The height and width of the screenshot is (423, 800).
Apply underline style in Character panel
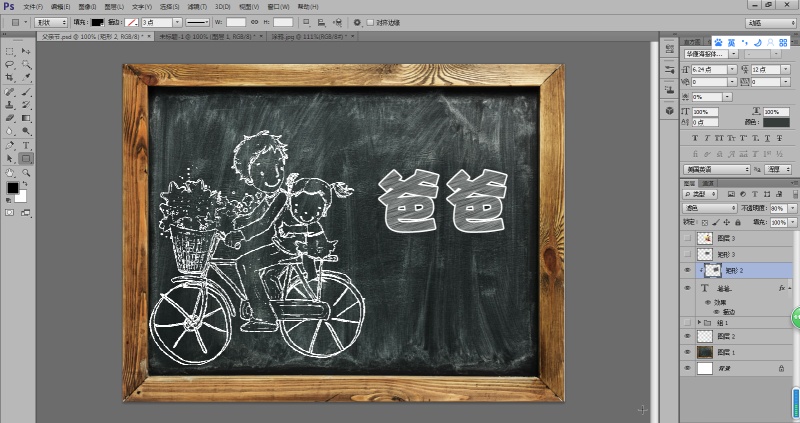click(767, 138)
